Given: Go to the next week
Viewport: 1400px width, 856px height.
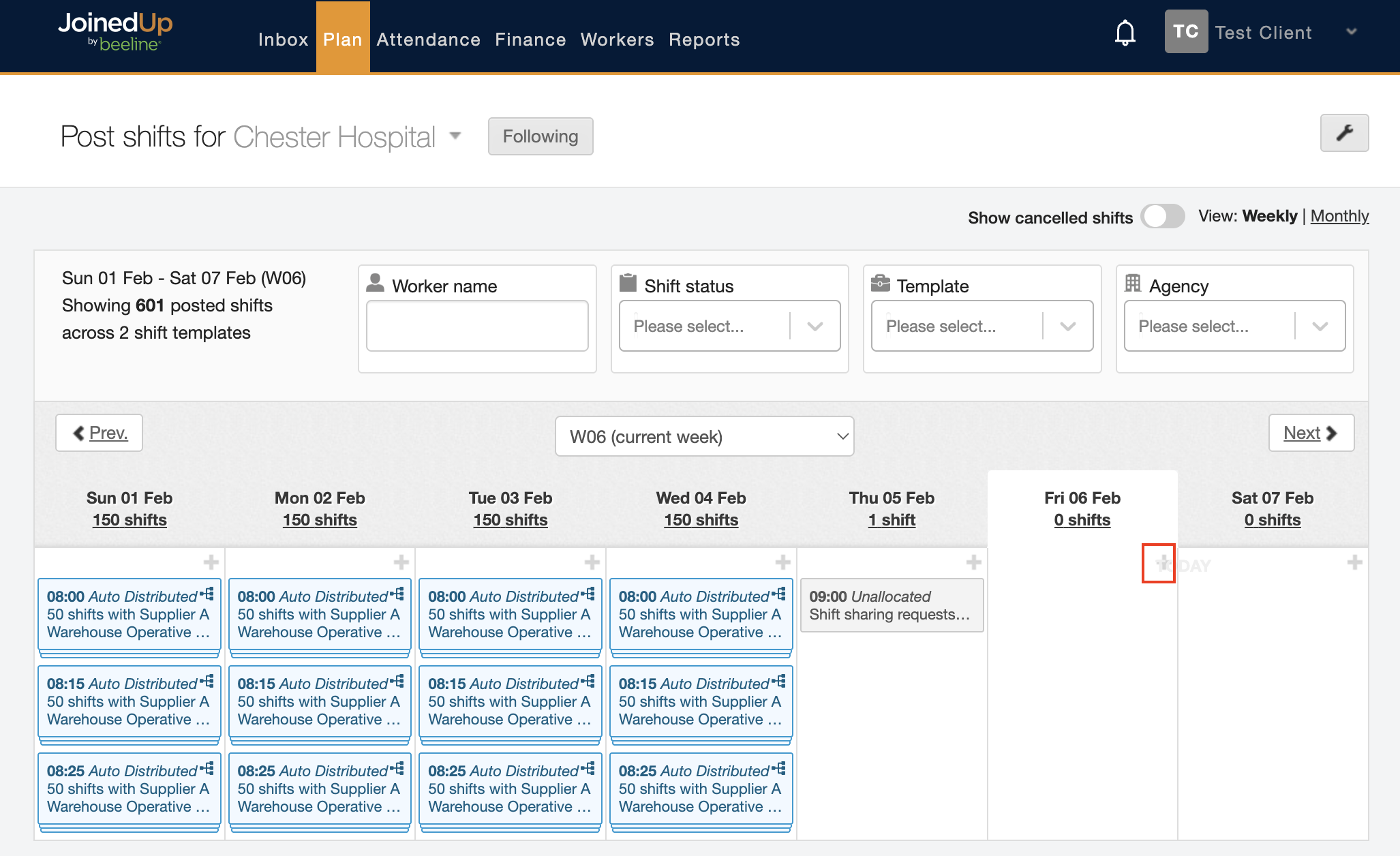Looking at the screenshot, I should (1311, 432).
